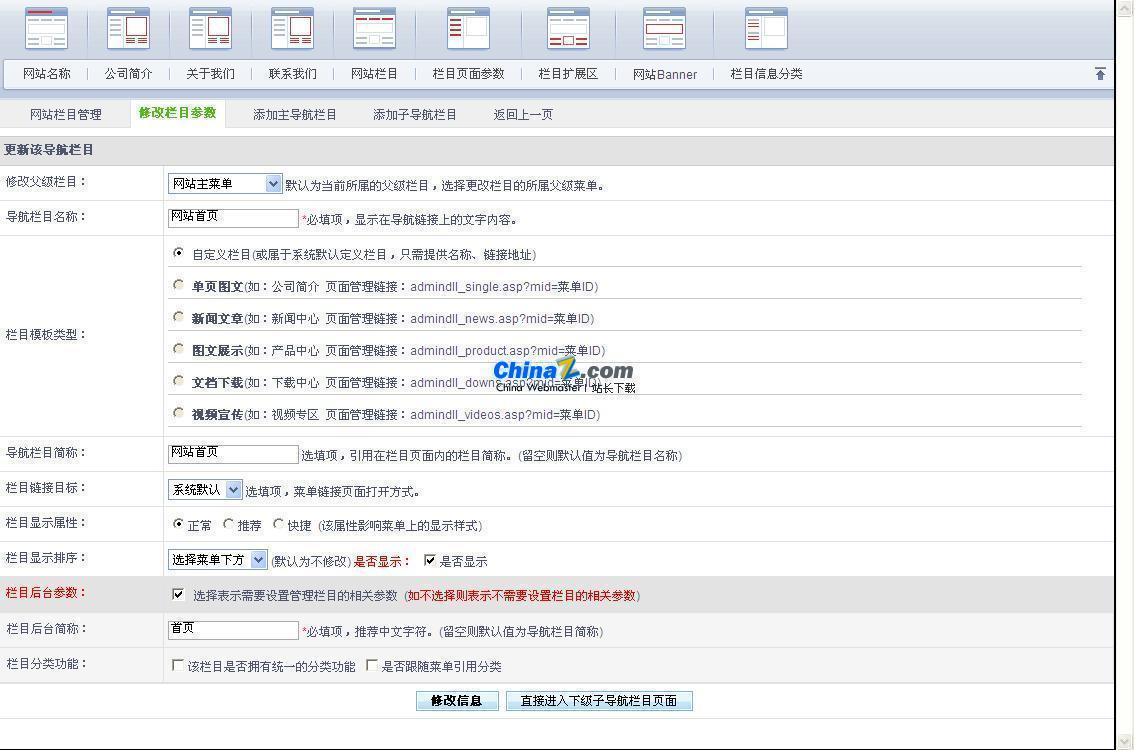
Task: Switch to the 网站栏目管理 tab
Action: click(66, 114)
